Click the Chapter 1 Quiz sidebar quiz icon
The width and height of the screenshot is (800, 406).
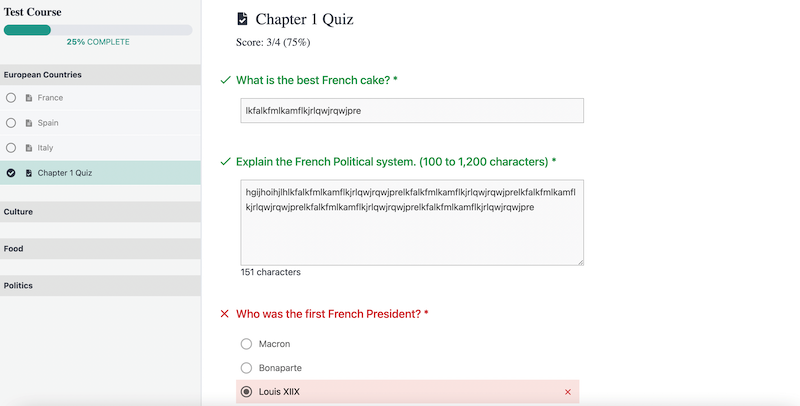tap(29, 173)
